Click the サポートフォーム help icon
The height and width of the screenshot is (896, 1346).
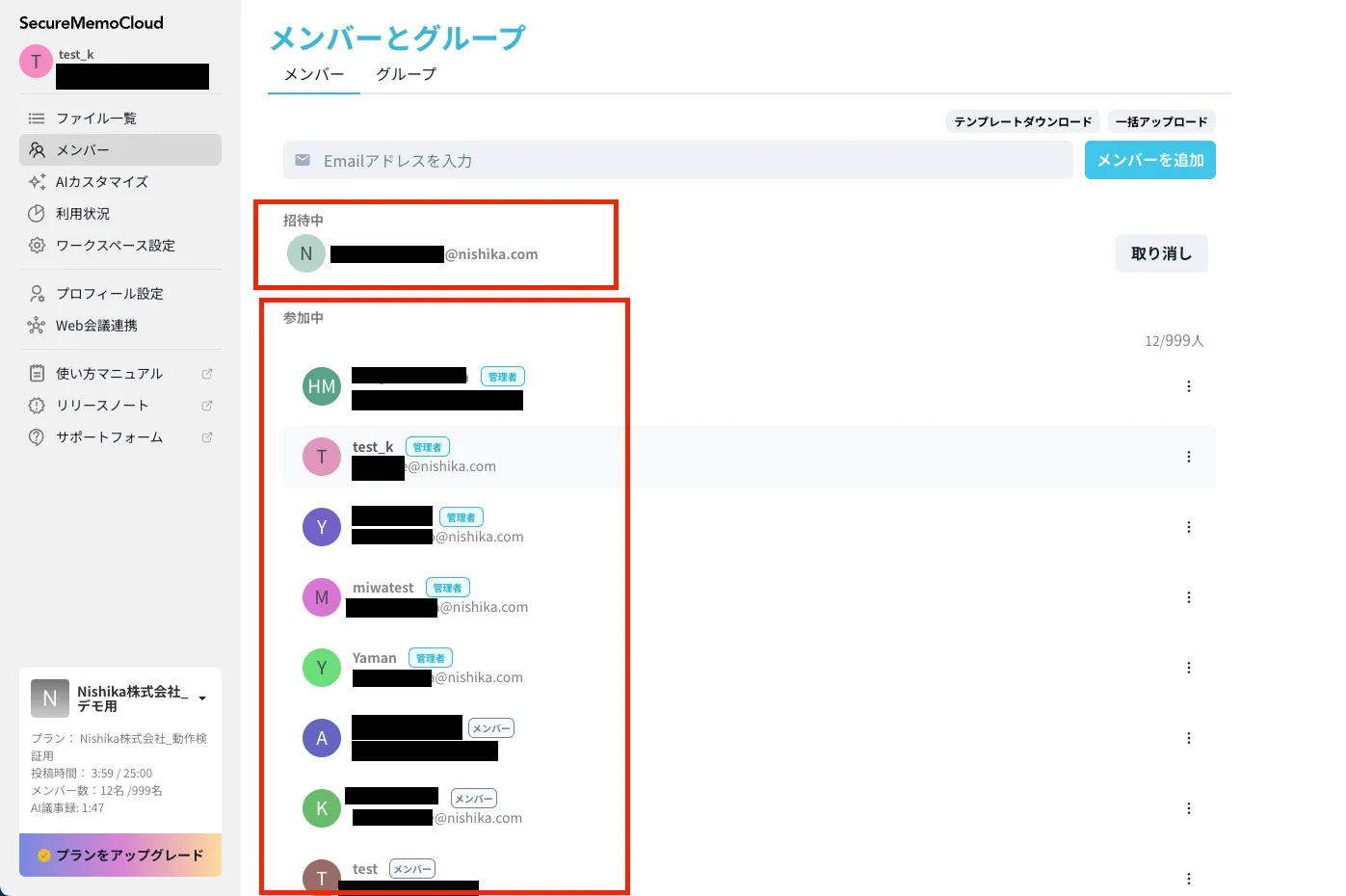(x=37, y=437)
